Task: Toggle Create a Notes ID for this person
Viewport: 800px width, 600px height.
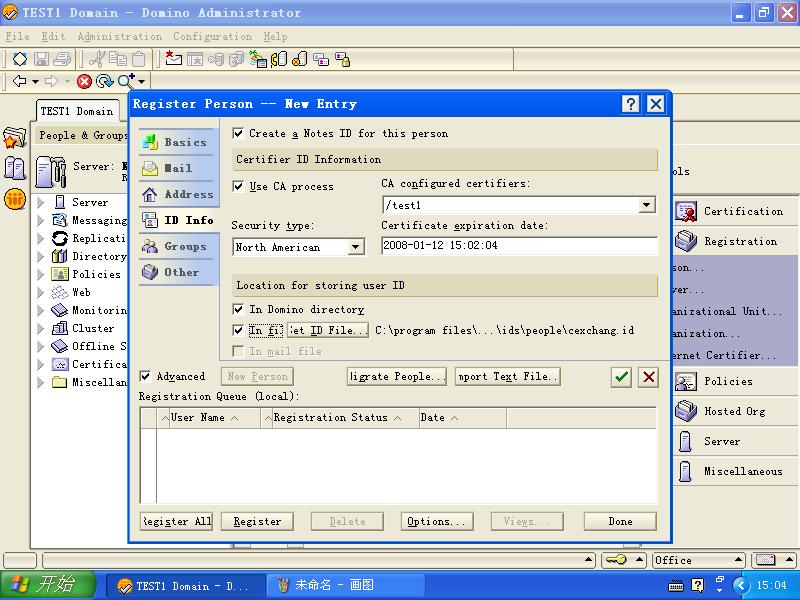Action: [x=238, y=134]
